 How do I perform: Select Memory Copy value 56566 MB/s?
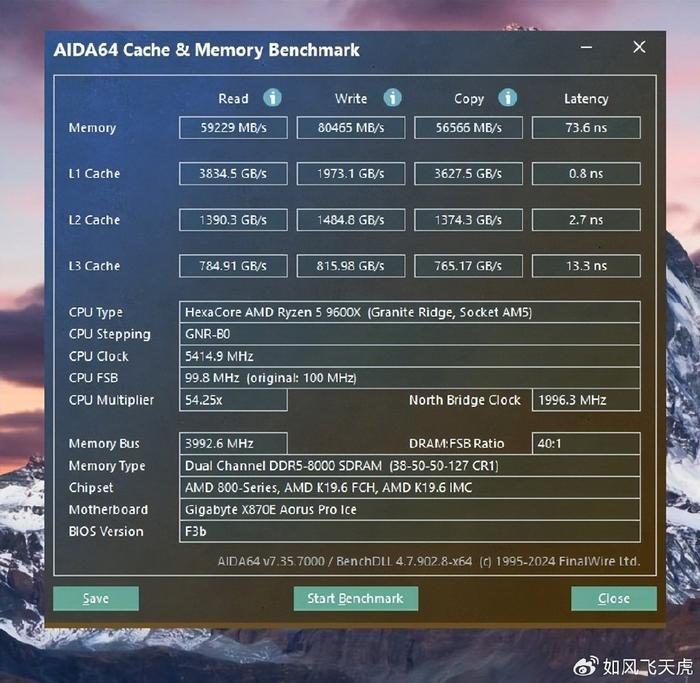[468, 128]
